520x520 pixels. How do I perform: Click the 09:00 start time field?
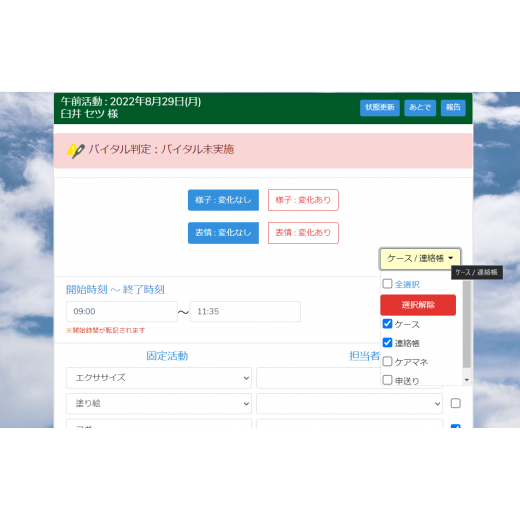[x=122, y=311]
